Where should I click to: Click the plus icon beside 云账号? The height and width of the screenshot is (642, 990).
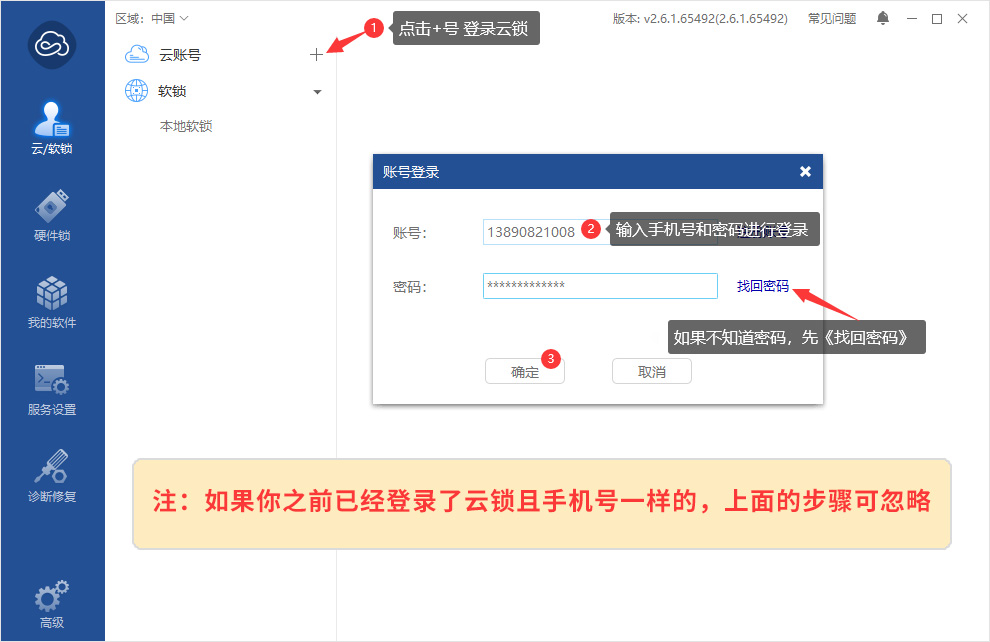click(x=317, y=55)
